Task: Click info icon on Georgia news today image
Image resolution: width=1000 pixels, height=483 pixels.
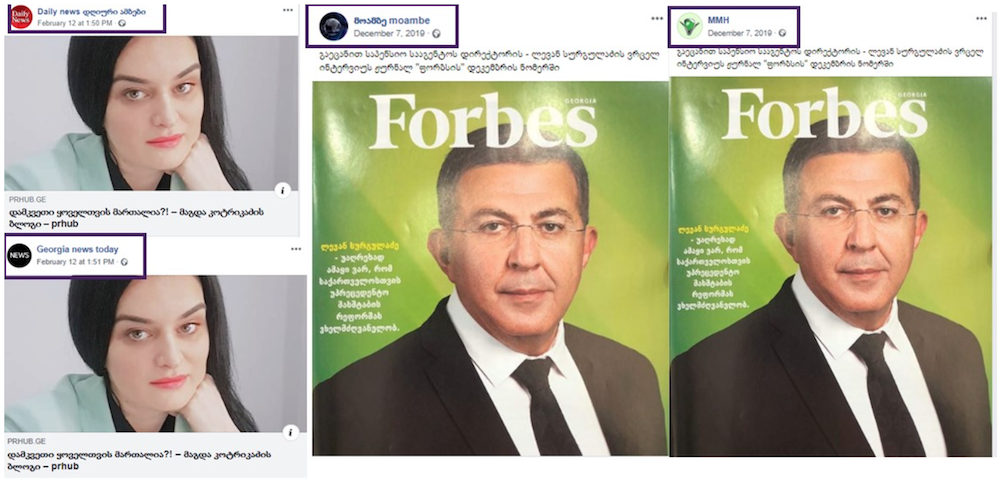Action: [290, 433]
